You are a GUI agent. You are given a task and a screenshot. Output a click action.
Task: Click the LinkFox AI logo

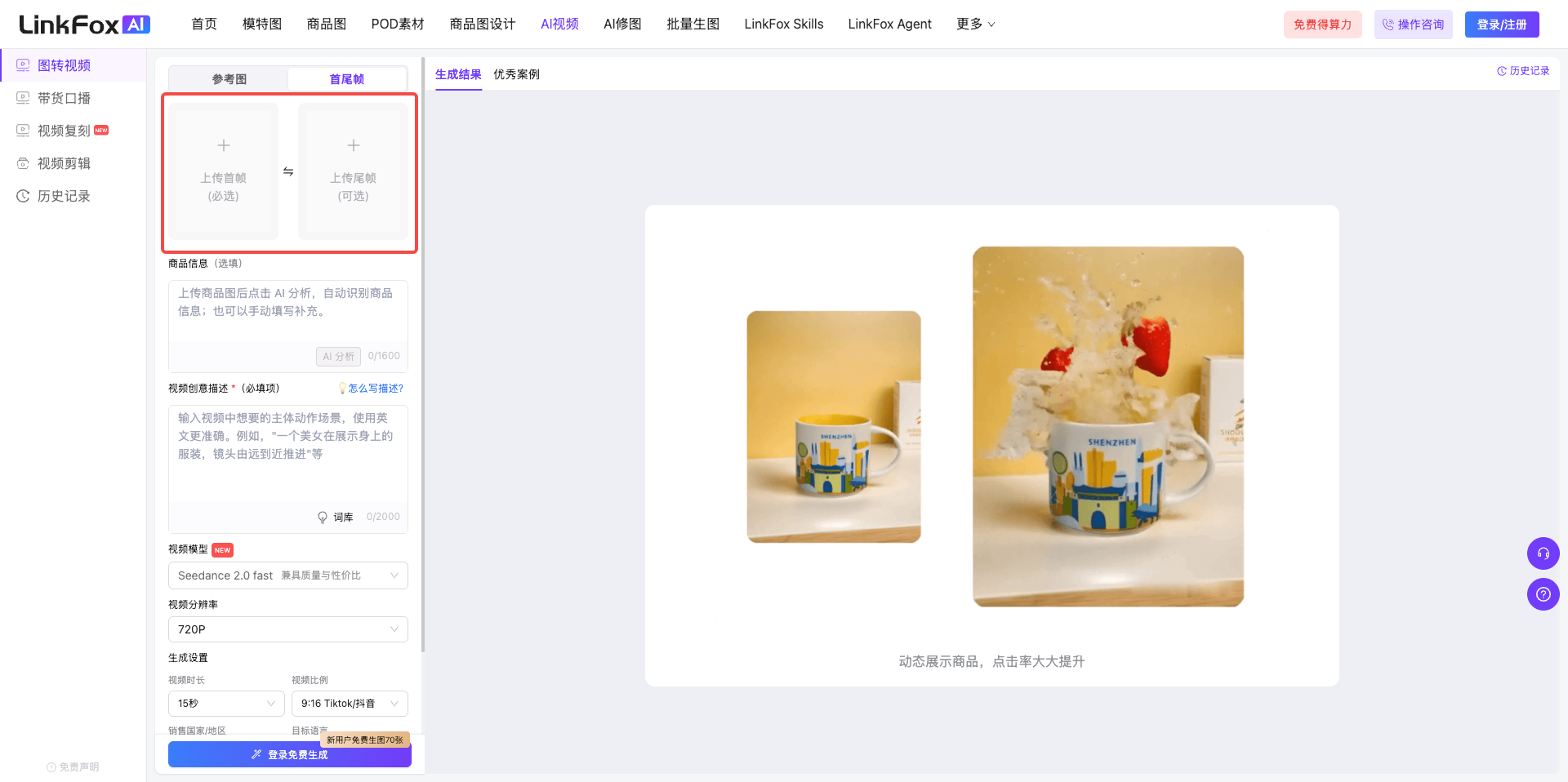point(84,24)
